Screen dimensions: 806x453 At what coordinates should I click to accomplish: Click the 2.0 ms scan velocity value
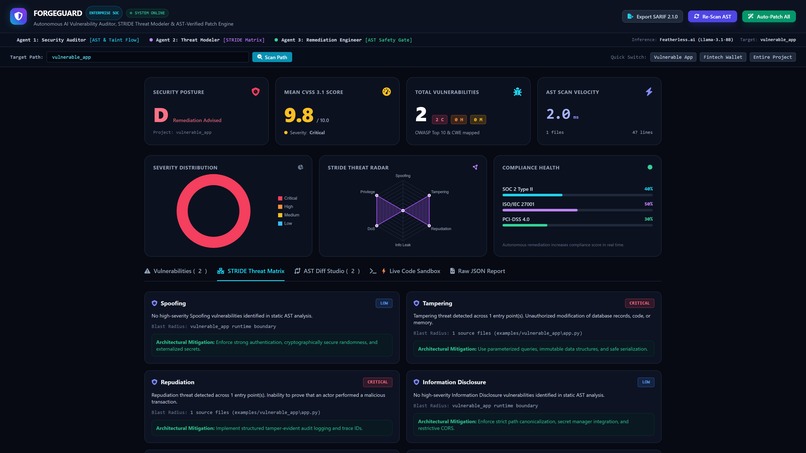pos(562,114)
